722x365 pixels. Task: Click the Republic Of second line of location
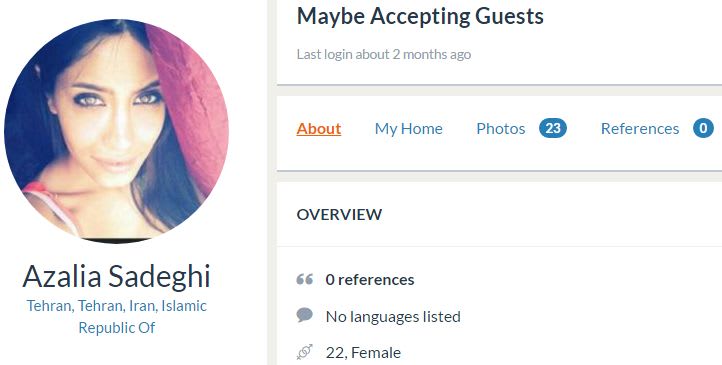116,328
